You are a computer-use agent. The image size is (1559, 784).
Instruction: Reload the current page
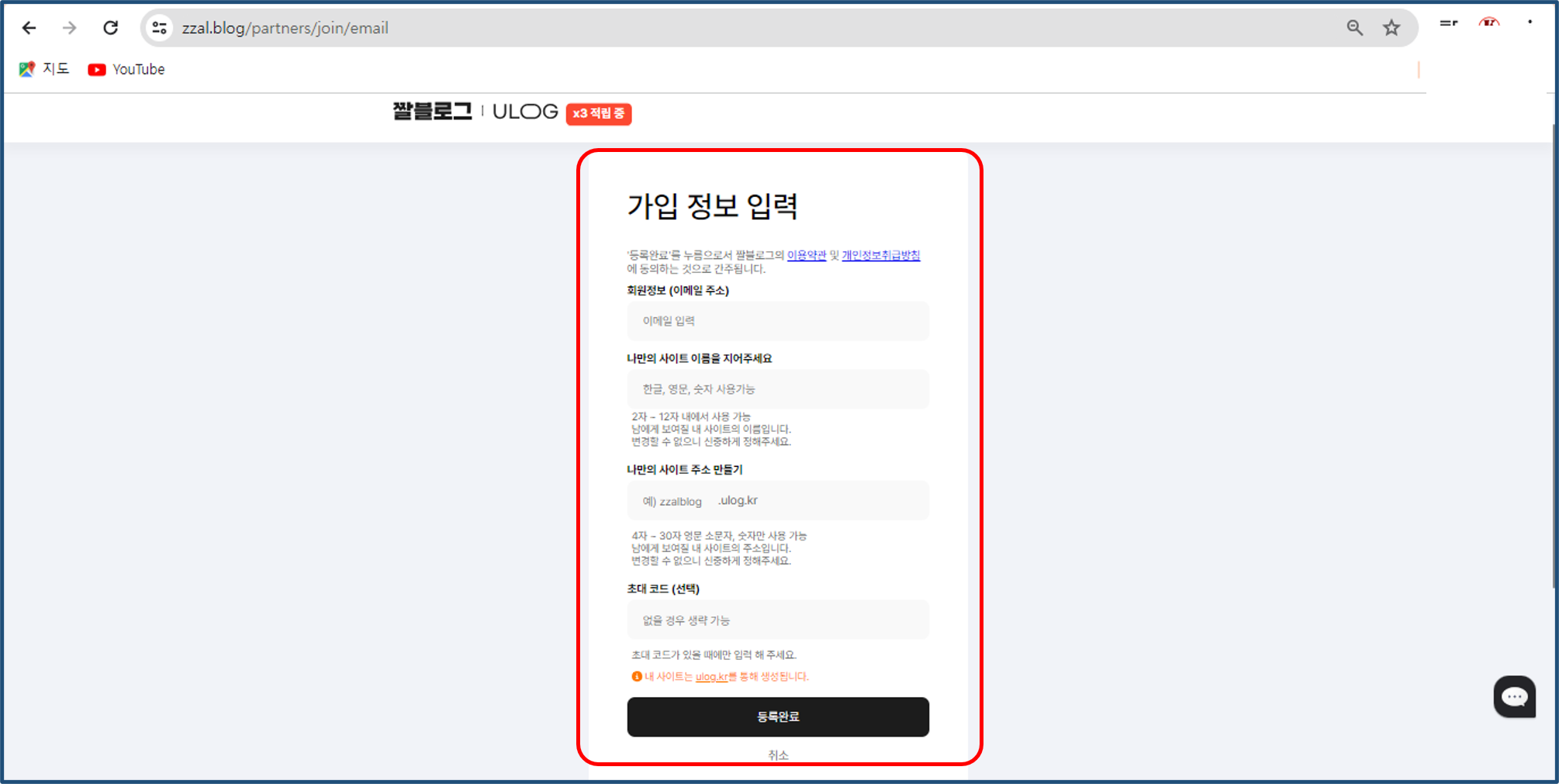coord(110,28)
